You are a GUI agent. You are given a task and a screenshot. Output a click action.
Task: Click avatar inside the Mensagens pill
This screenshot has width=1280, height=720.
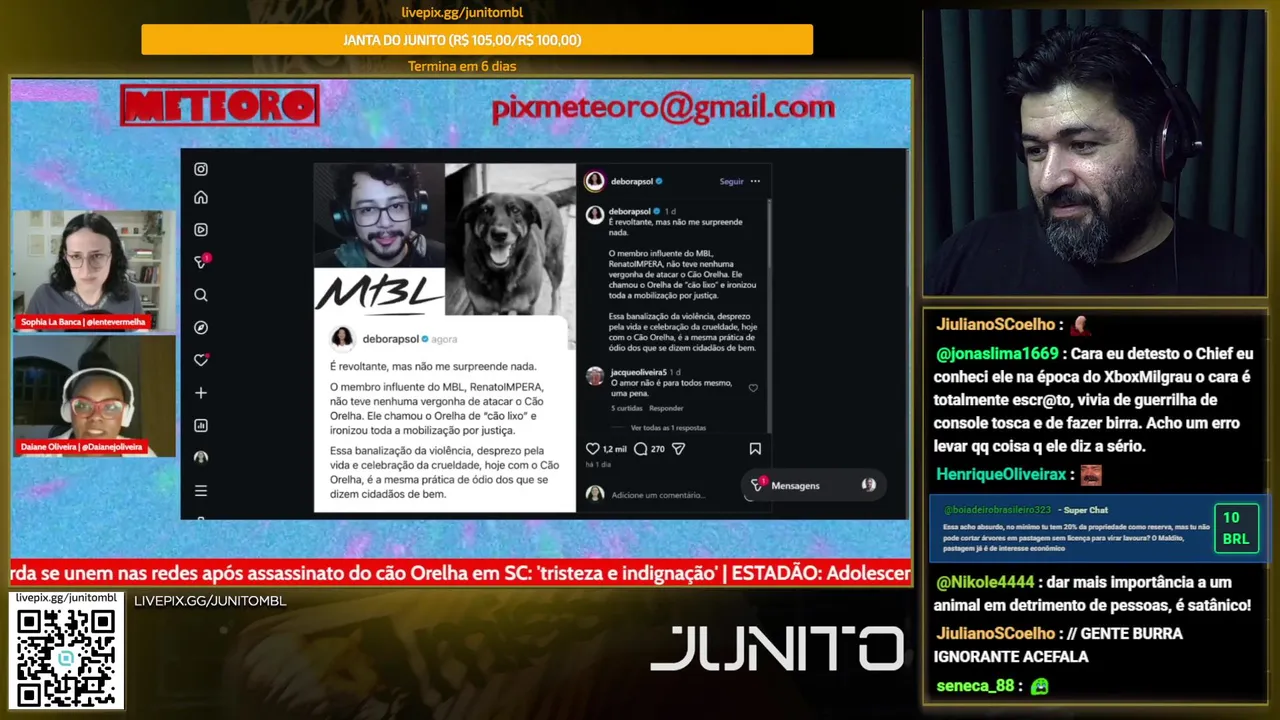868,485
